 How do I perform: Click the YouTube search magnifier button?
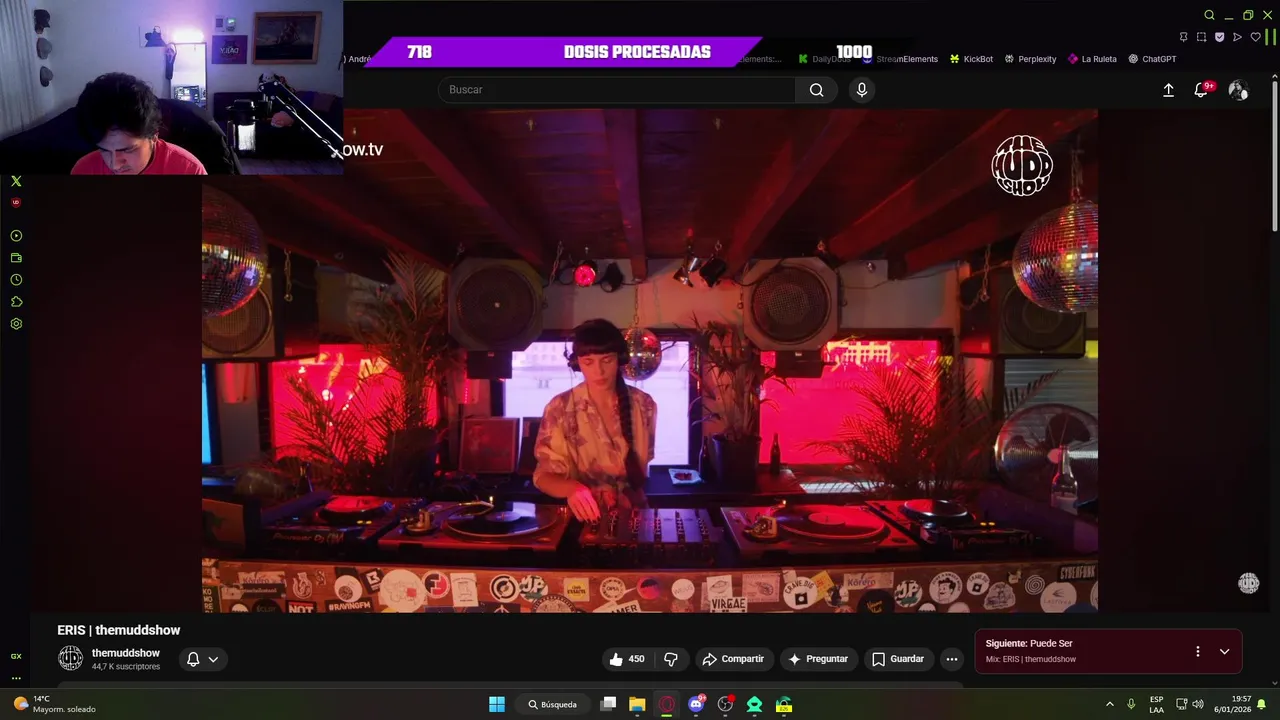pos(817,90)
